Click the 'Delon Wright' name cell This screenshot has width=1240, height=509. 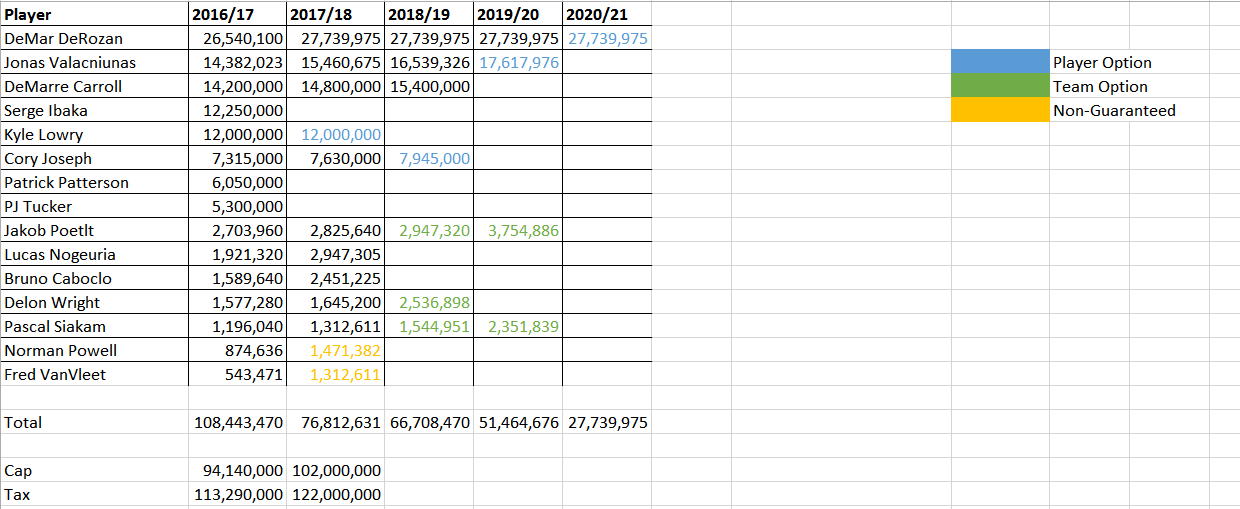(x=94, y=302)
